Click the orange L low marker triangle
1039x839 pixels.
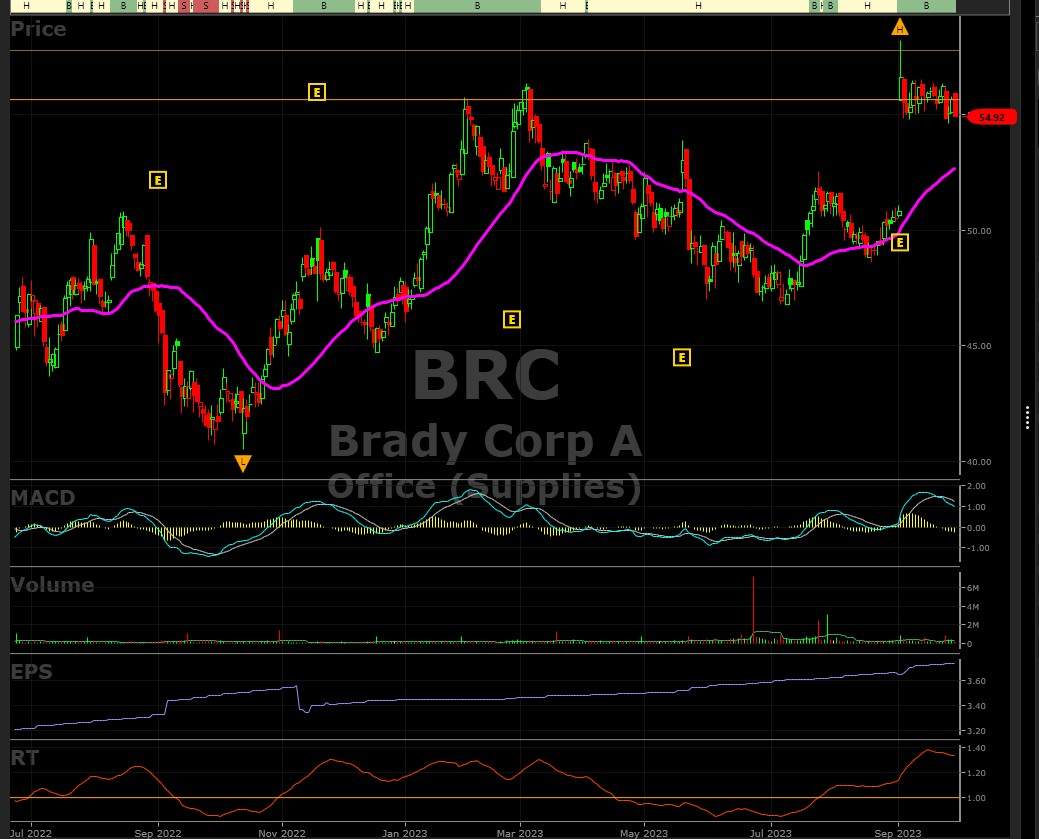point(243,462)
